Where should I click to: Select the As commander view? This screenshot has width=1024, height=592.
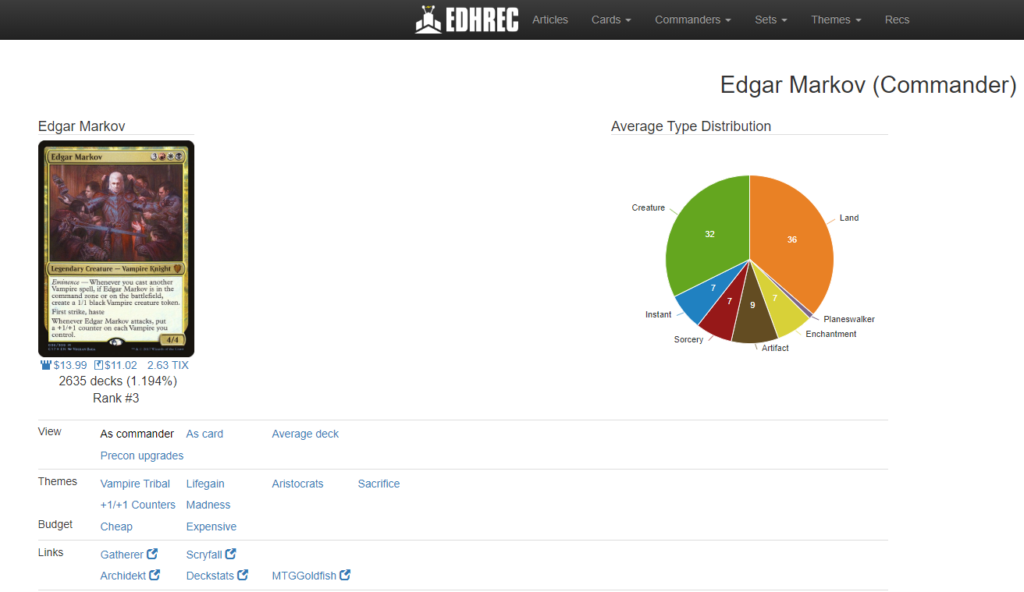click(x=136, y=434)
